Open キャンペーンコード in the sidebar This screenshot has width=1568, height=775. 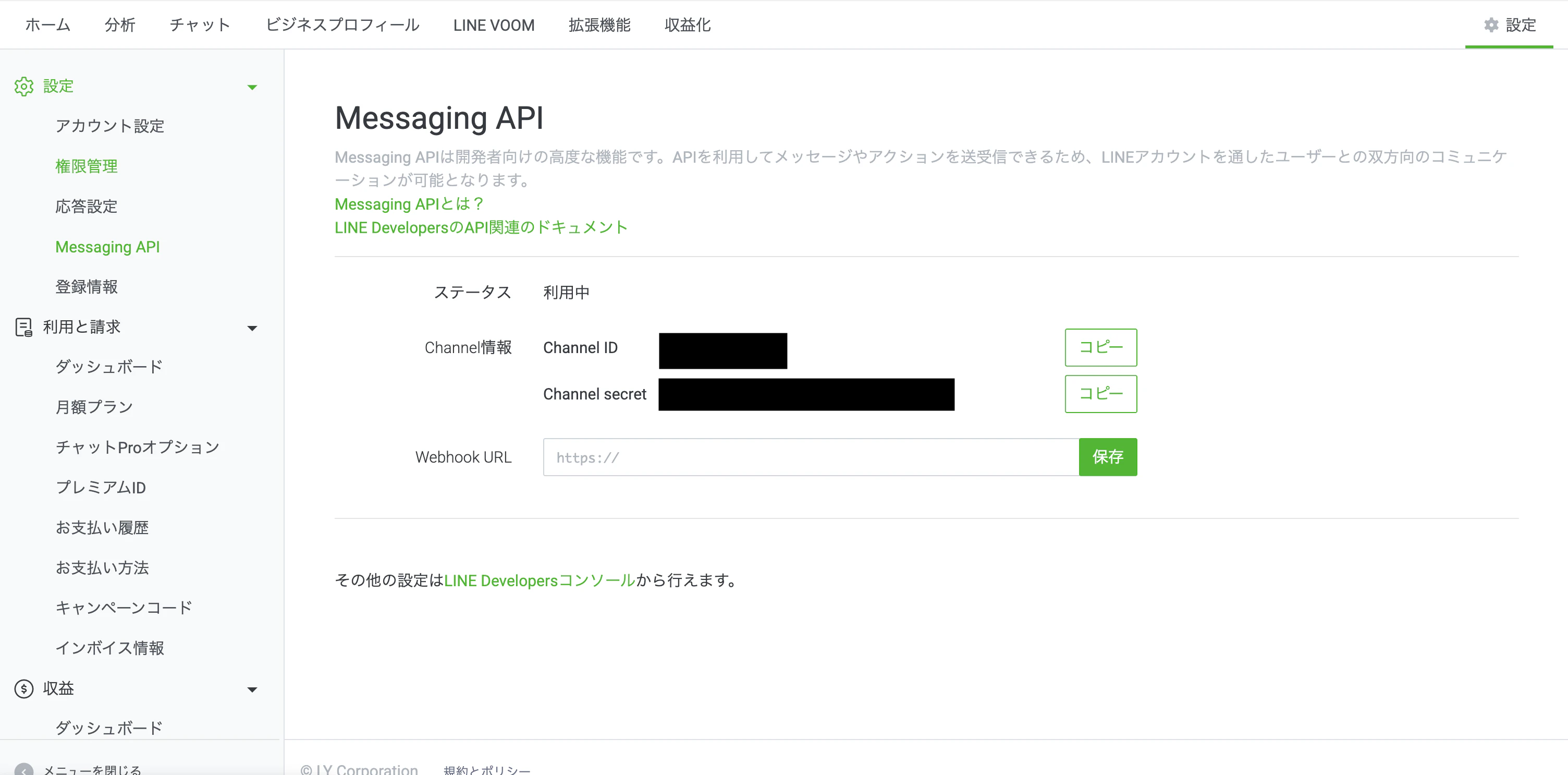tap(124, 608)
